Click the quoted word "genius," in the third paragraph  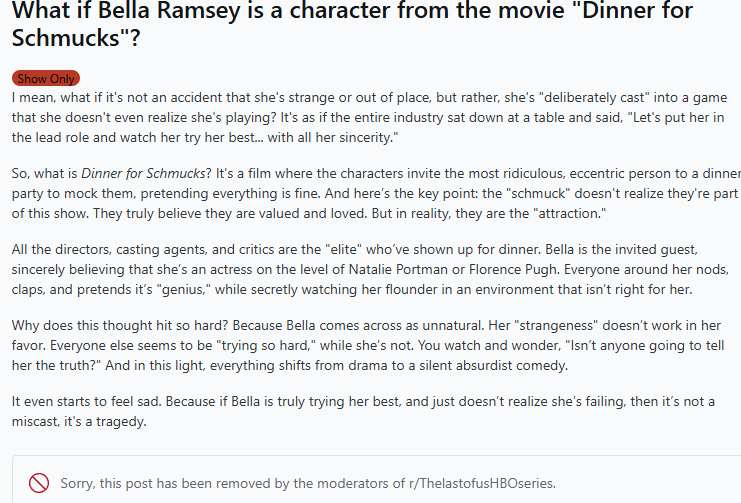pos(184,289)
